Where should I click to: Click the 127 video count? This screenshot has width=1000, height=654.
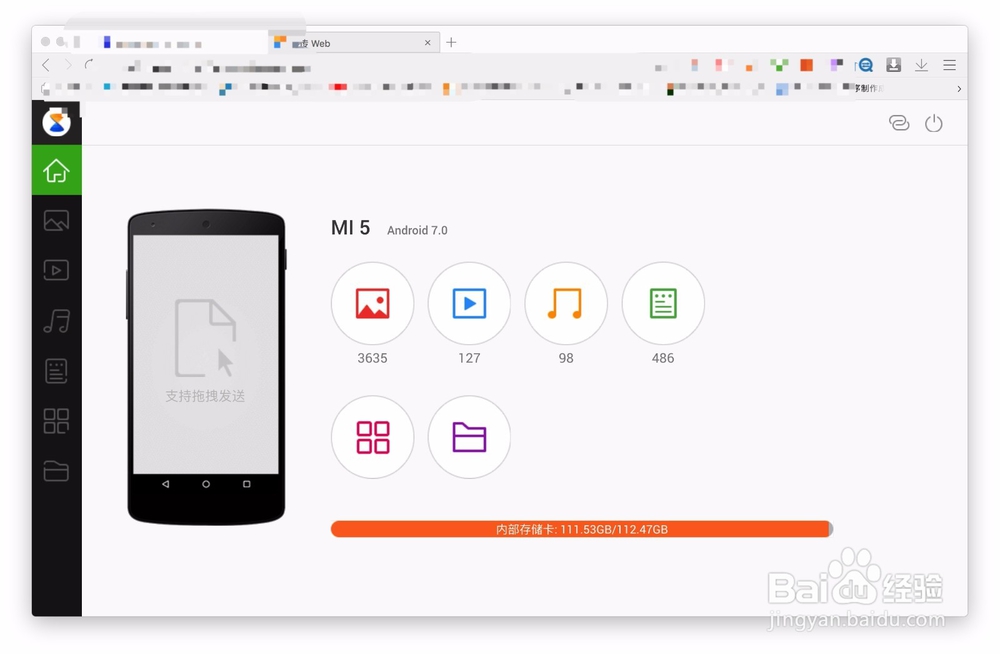(x=469, y=358)
